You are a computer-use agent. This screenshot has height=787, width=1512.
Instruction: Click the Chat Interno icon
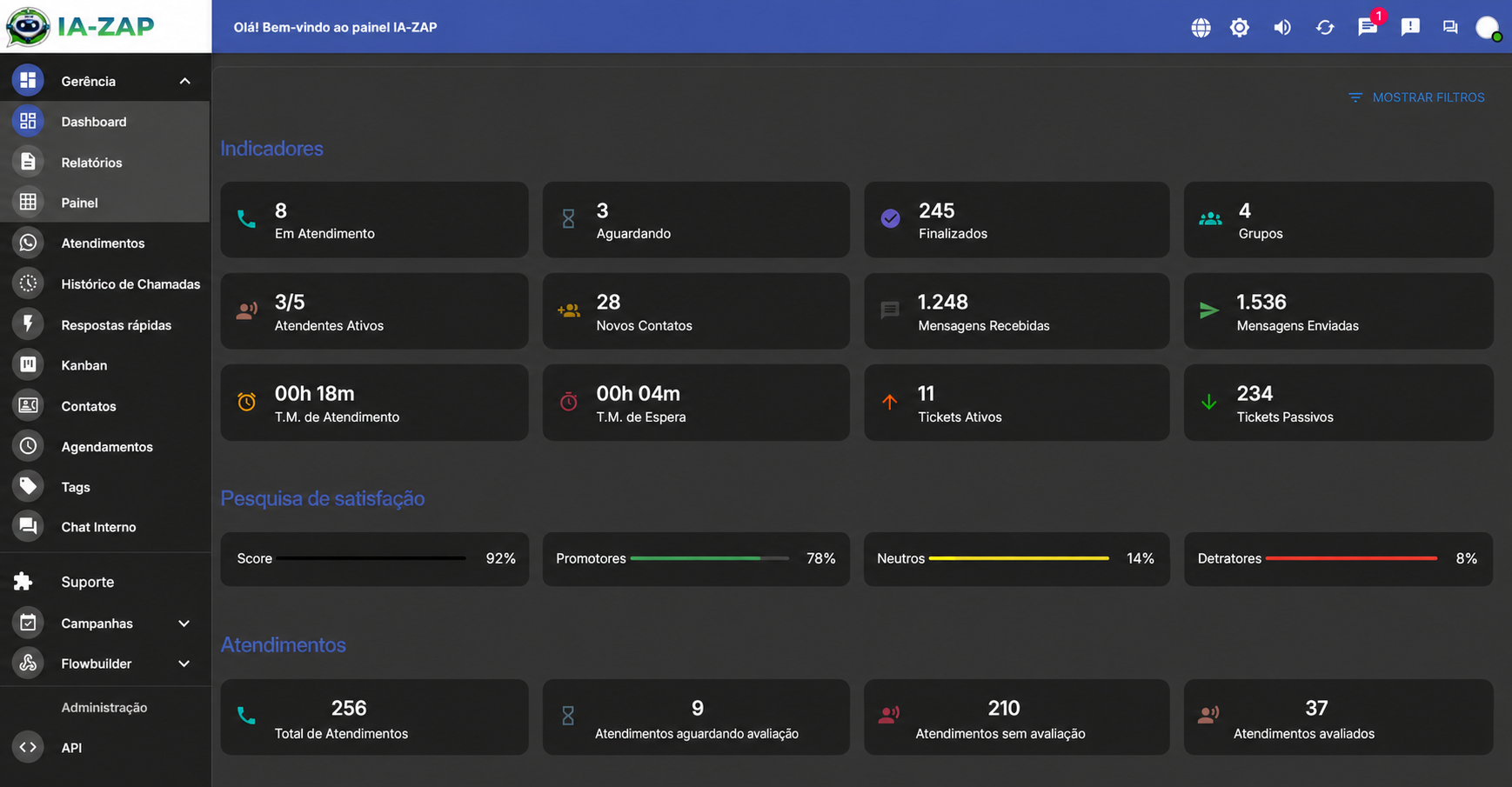28,526
